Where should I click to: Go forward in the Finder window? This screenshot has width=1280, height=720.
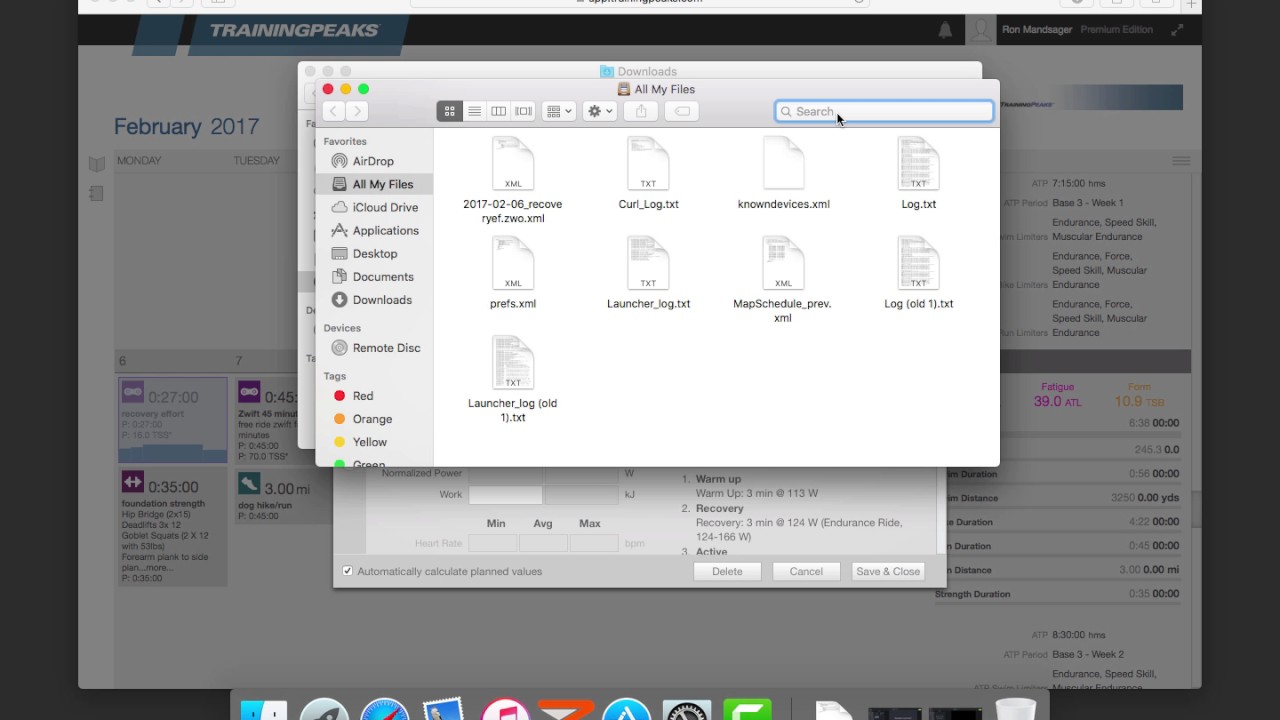357,111
